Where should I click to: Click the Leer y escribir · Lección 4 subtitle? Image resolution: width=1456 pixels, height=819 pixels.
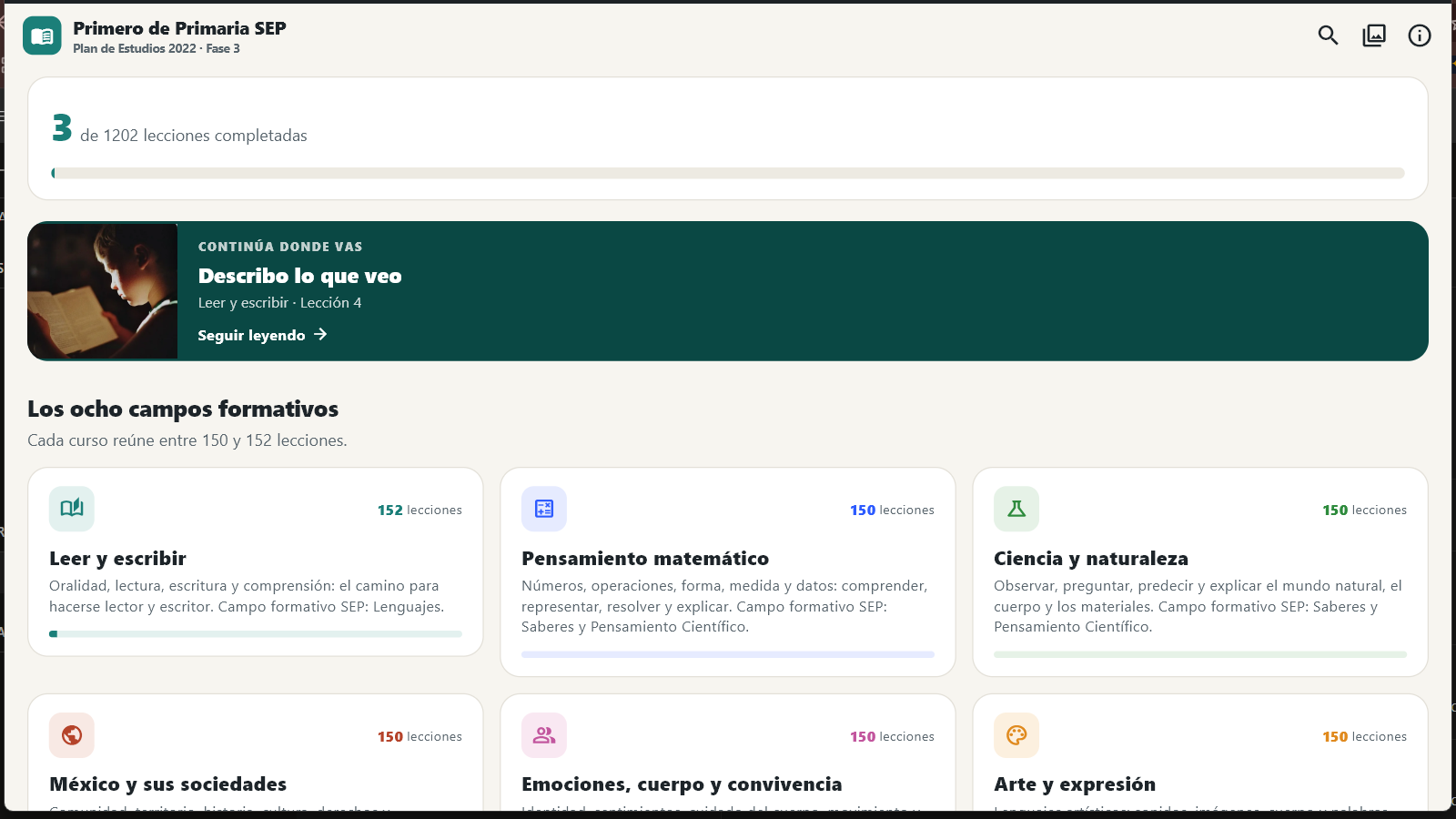280,303
